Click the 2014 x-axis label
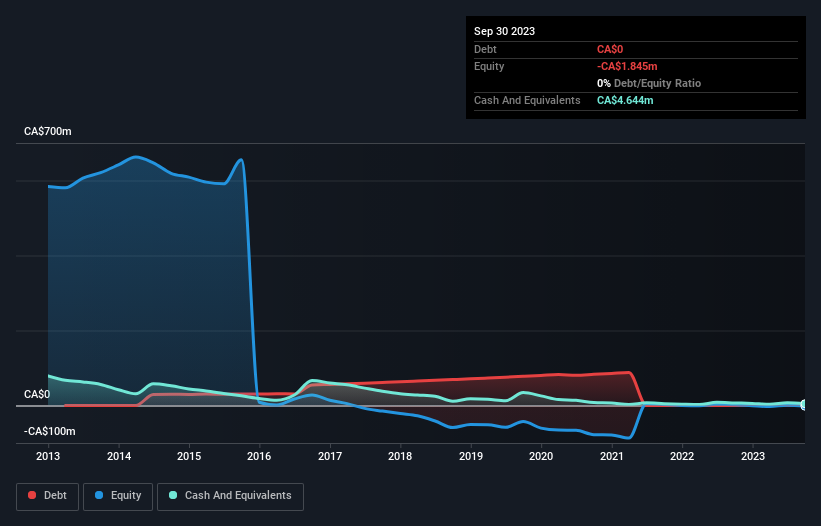Image resolution: width=821 pixels, height=526 pixels. [x=119, y=456]
